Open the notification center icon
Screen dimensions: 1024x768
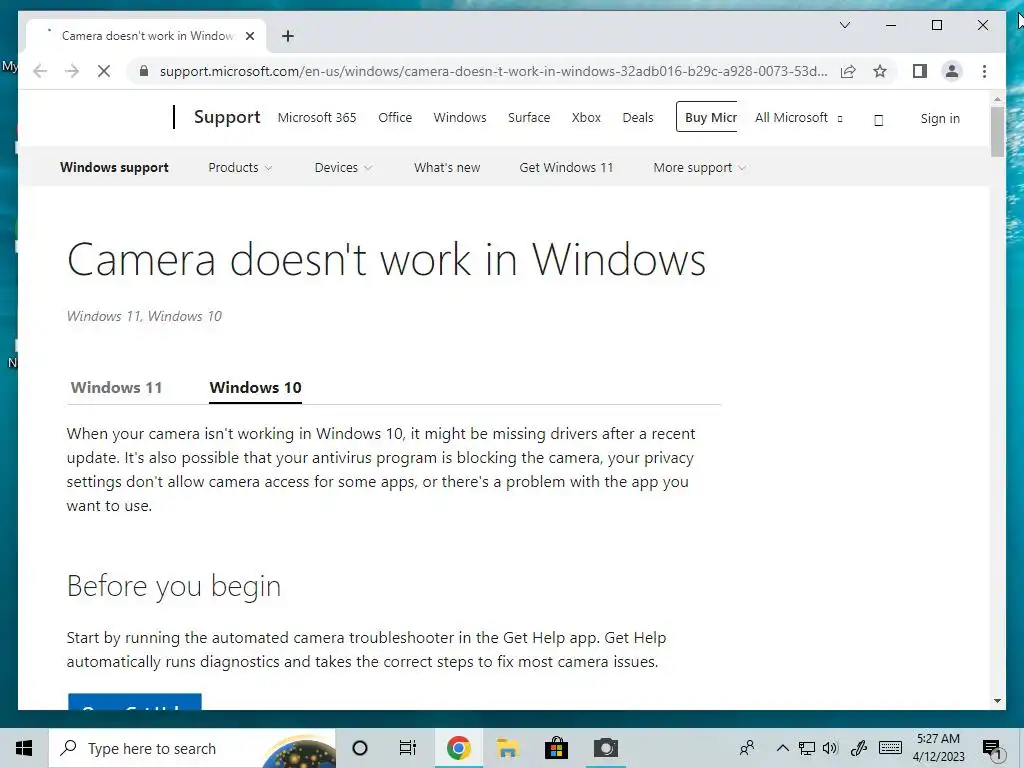point(991,750)
